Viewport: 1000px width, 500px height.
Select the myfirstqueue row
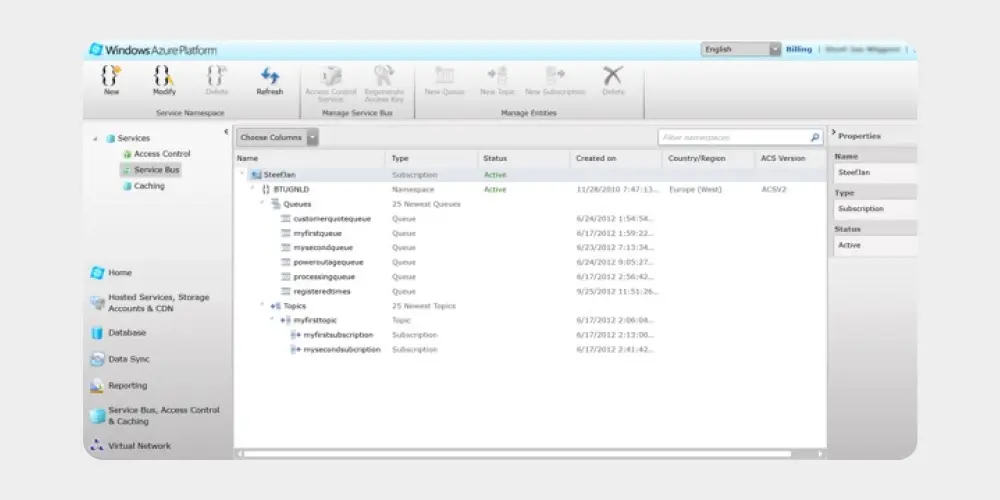(529, 233)
